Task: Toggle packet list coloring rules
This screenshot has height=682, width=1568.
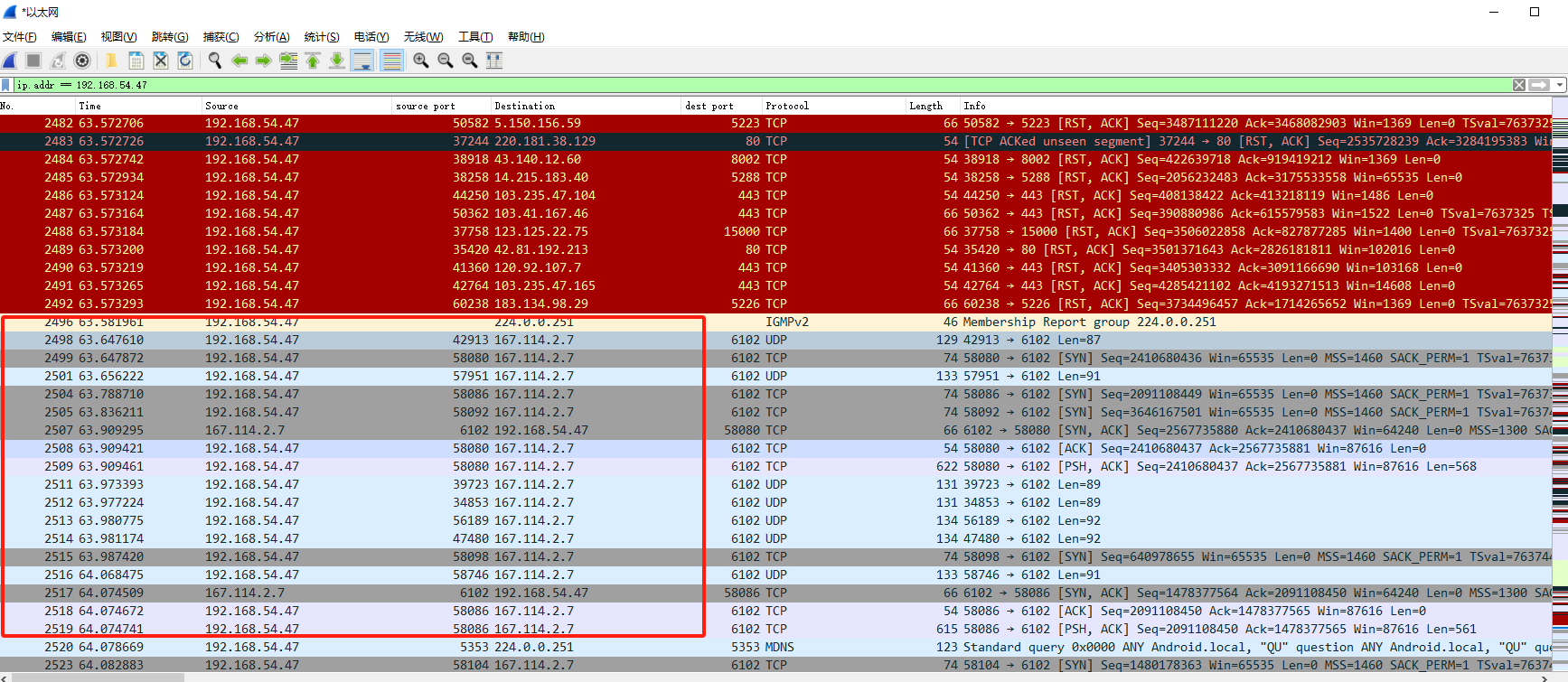Action: coord(391,61)
